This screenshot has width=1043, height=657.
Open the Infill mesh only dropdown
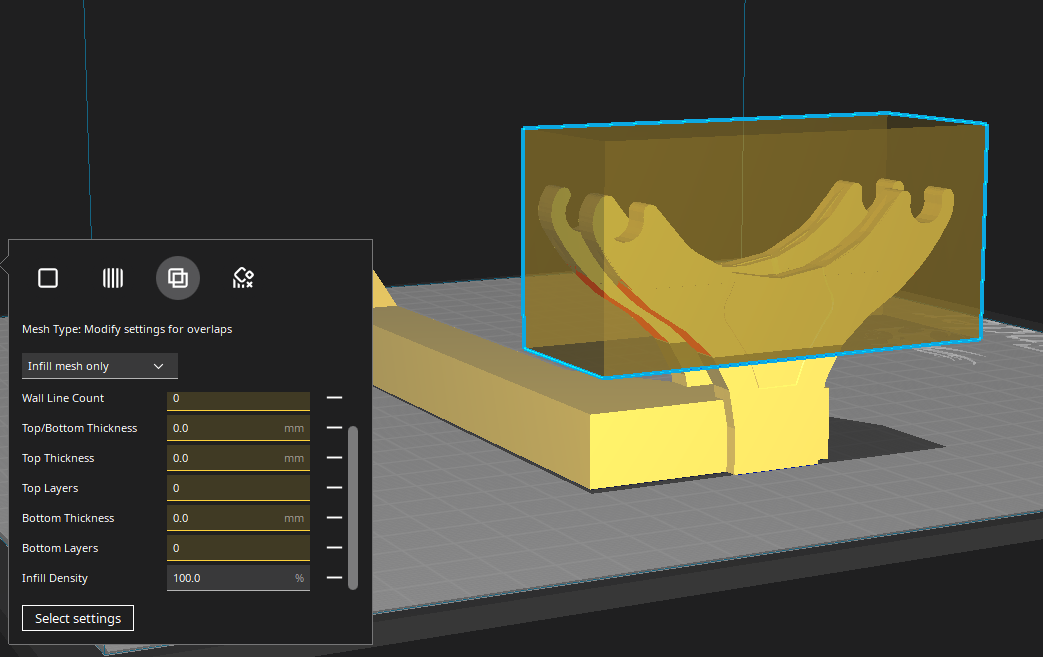point(99,365)
